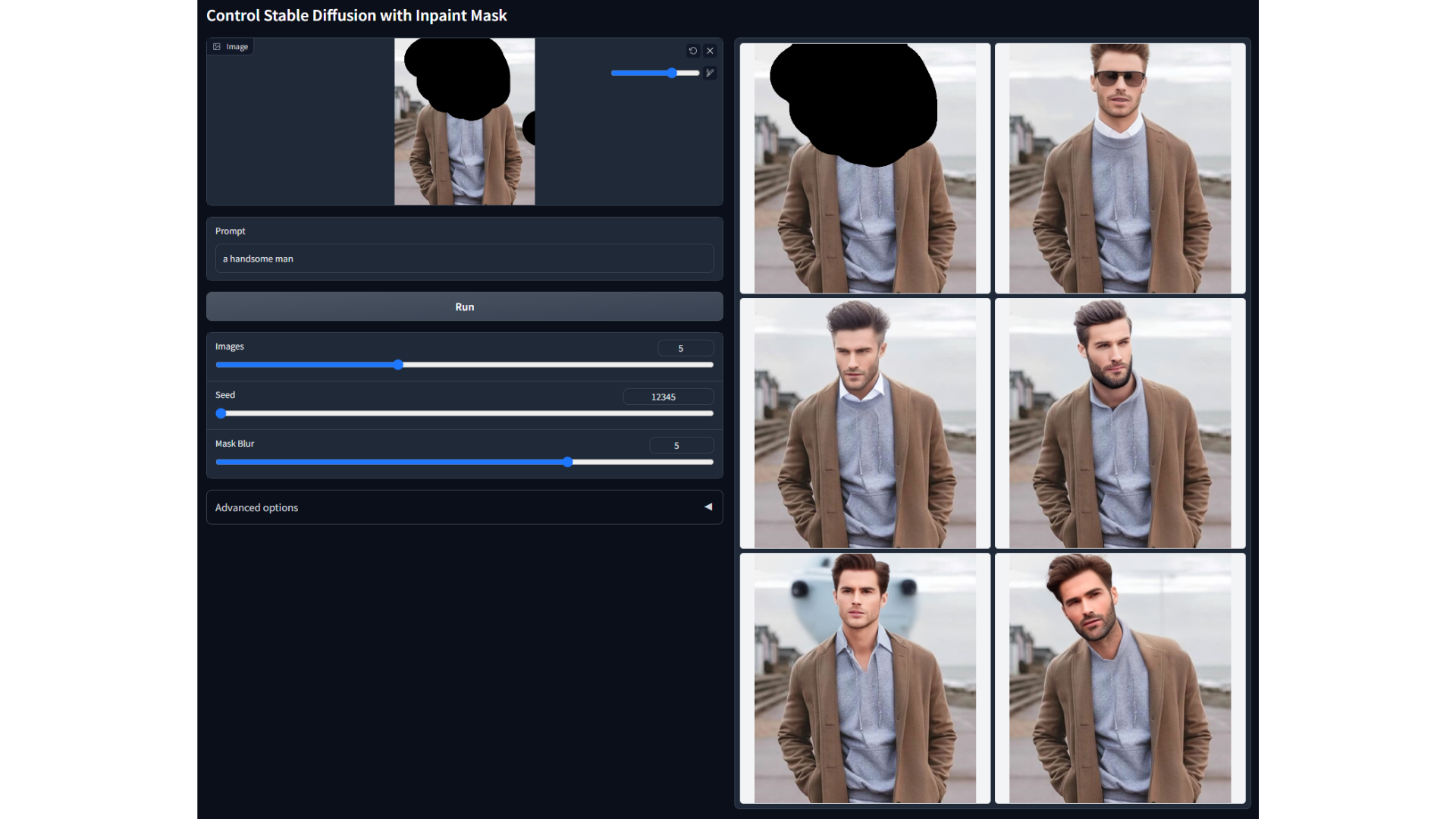The height and width of the screenshot is (819, 1456).
Task: Click the Prompt text field
Action: [464, 259]
